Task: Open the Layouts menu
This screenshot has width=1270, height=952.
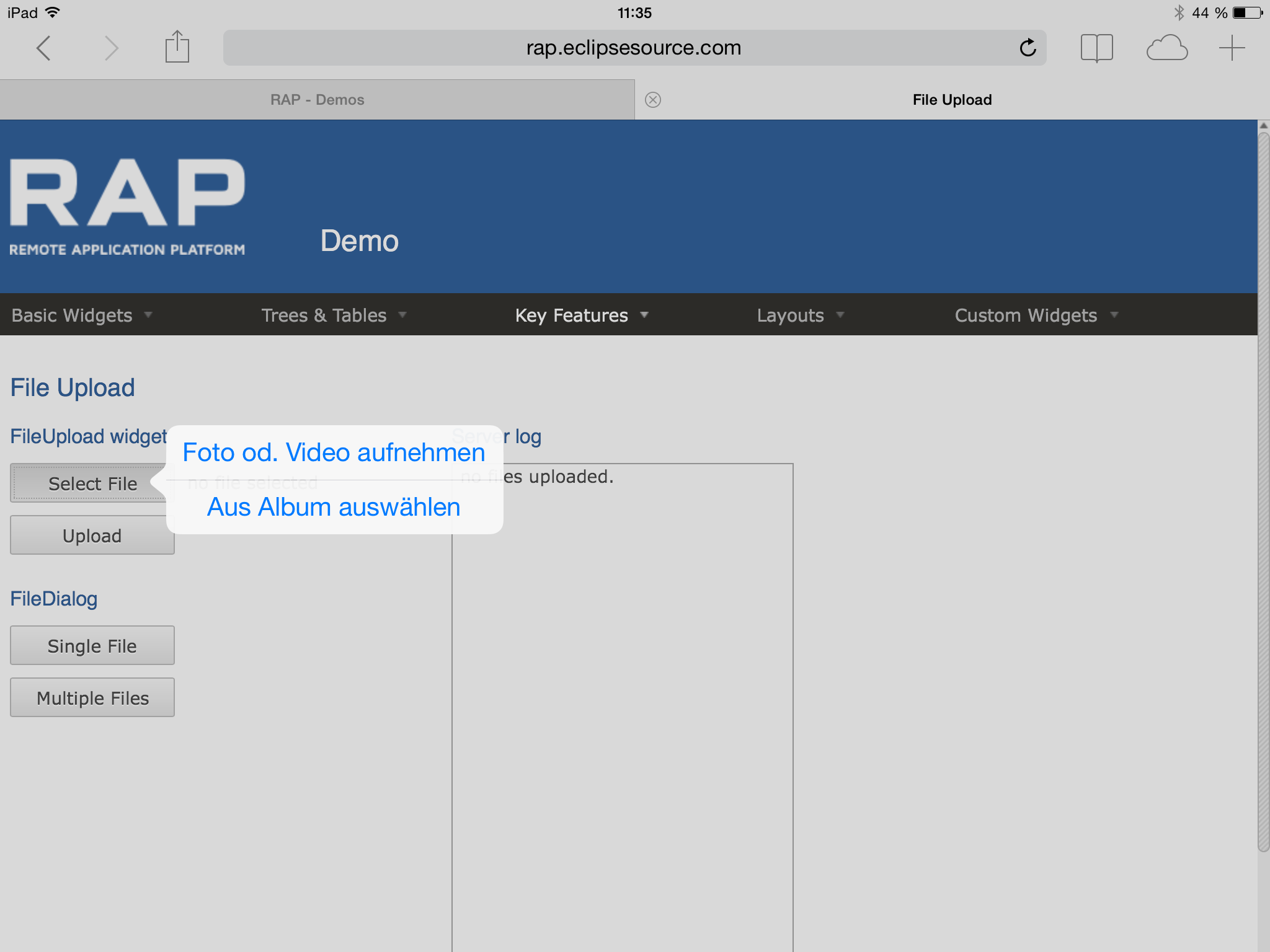Action: [801, 315]
